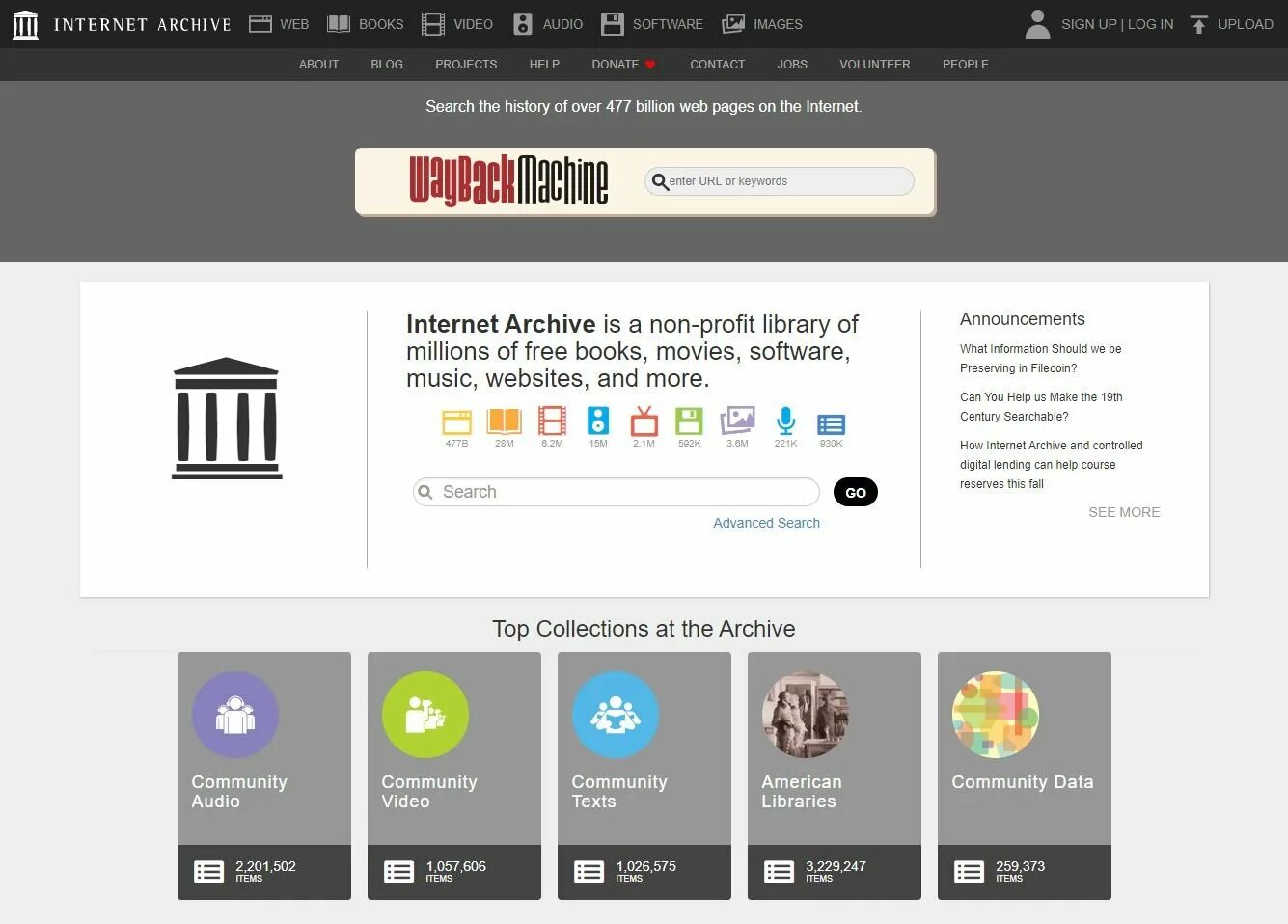Screen dimensions: 1288x924
Task: Click the yellow web pages icon labeled 477B
Action: point(456,421)
